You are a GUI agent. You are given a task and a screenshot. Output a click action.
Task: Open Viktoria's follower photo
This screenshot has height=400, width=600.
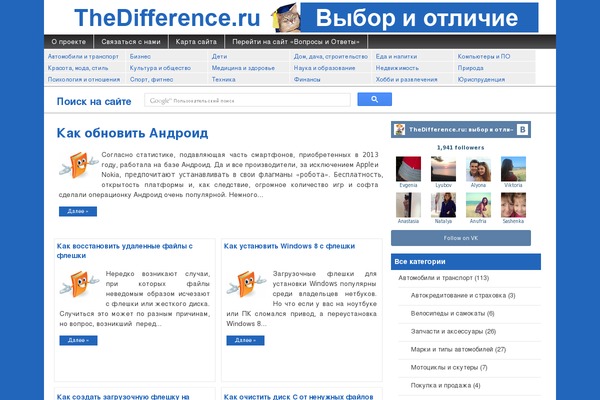(513, 169)
